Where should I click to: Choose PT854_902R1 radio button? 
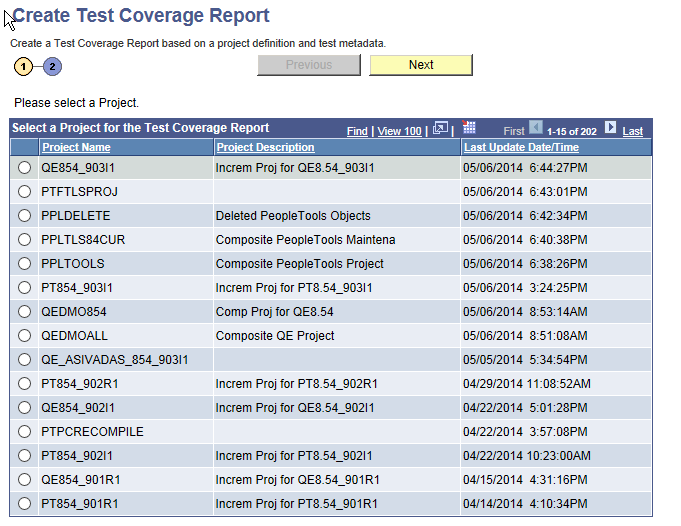coord(24,384)
